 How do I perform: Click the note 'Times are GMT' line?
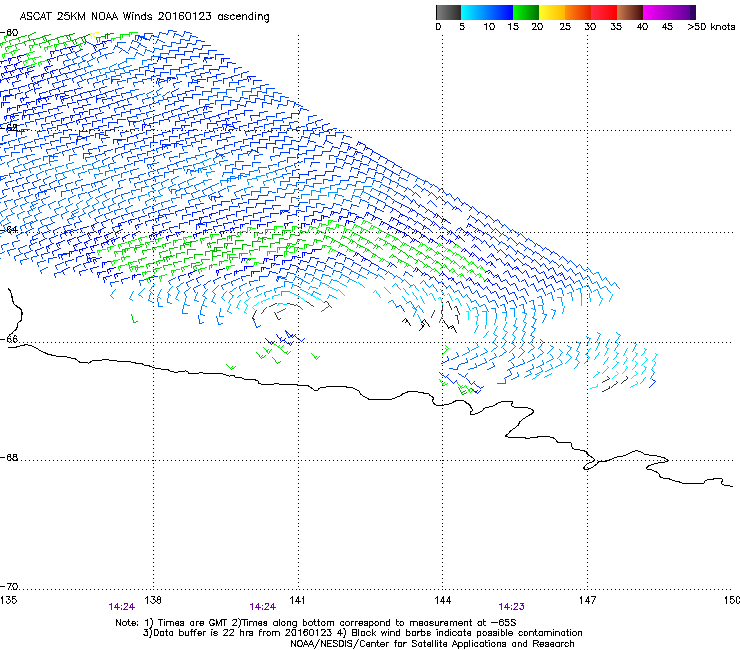coord(316,623)
